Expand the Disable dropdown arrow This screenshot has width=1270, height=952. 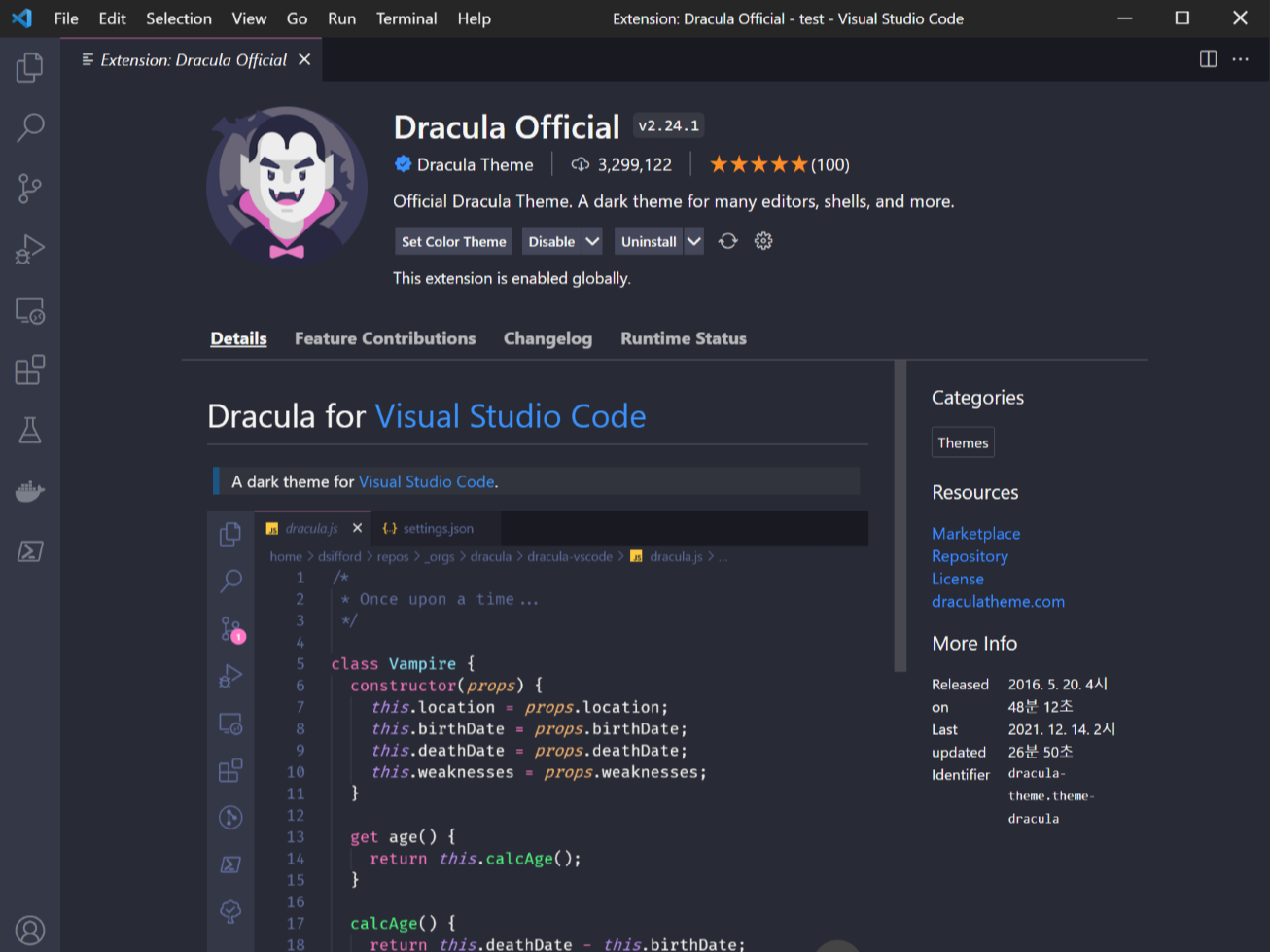(592, 241)
